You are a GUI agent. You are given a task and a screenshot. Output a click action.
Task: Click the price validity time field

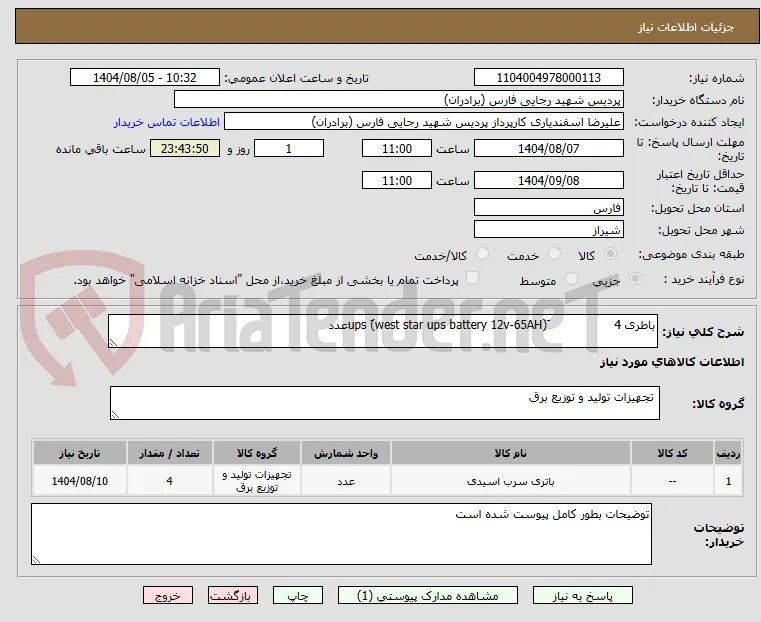(397, 180)
